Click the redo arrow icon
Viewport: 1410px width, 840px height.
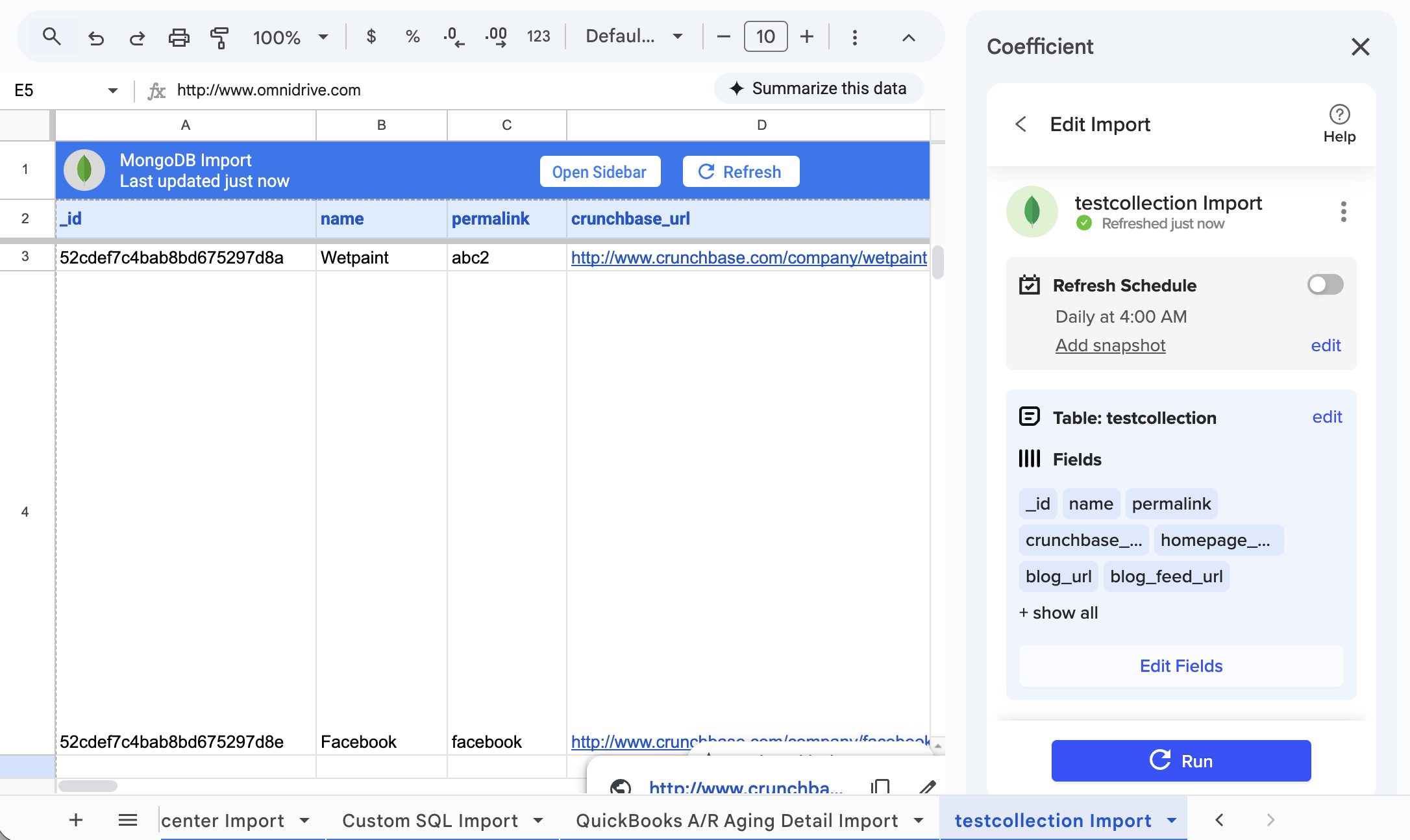coord(137,37)
